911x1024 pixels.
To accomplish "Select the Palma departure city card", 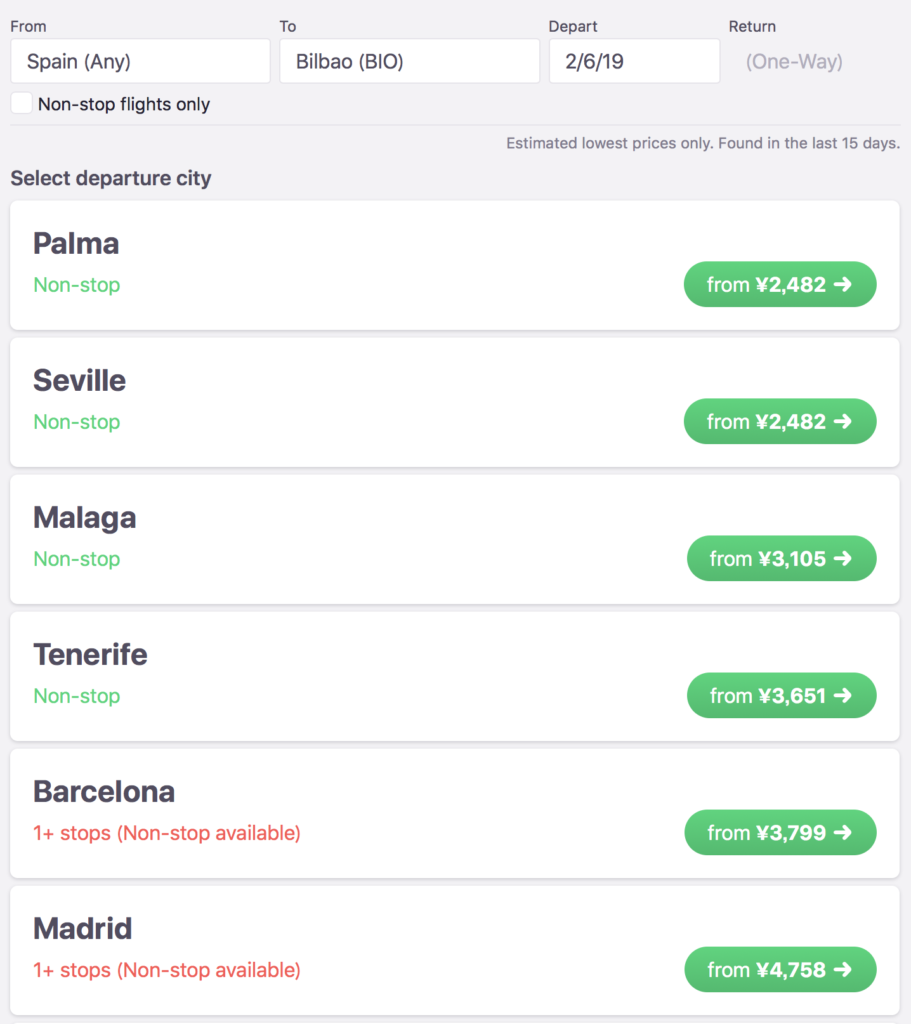I will (455, 265).
